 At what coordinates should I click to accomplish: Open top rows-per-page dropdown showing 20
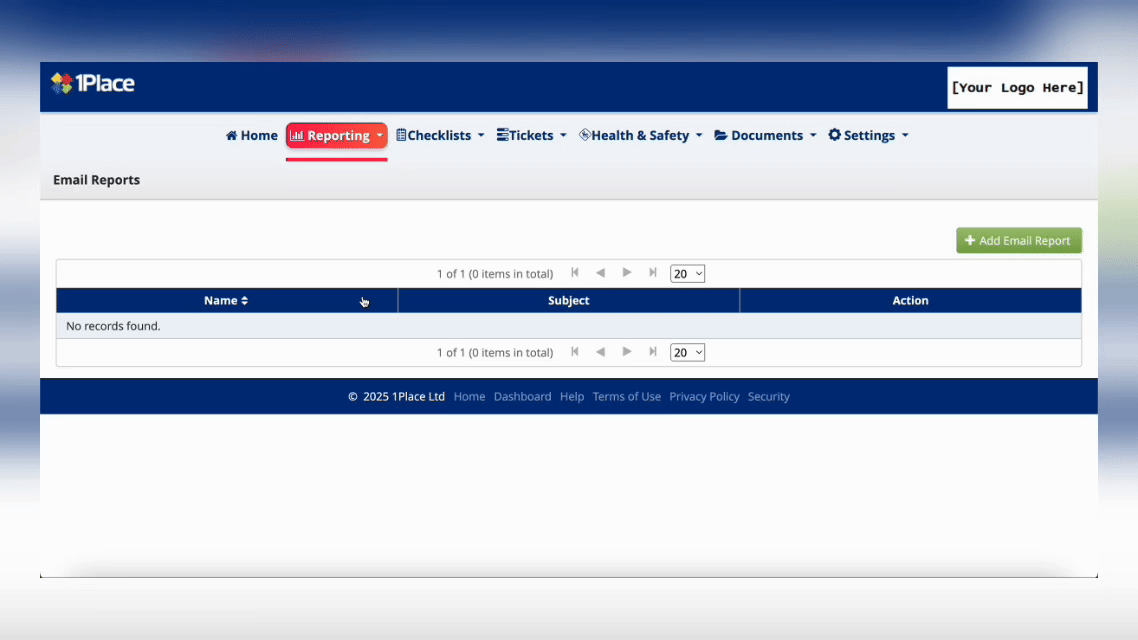click(x=687, y=274)
